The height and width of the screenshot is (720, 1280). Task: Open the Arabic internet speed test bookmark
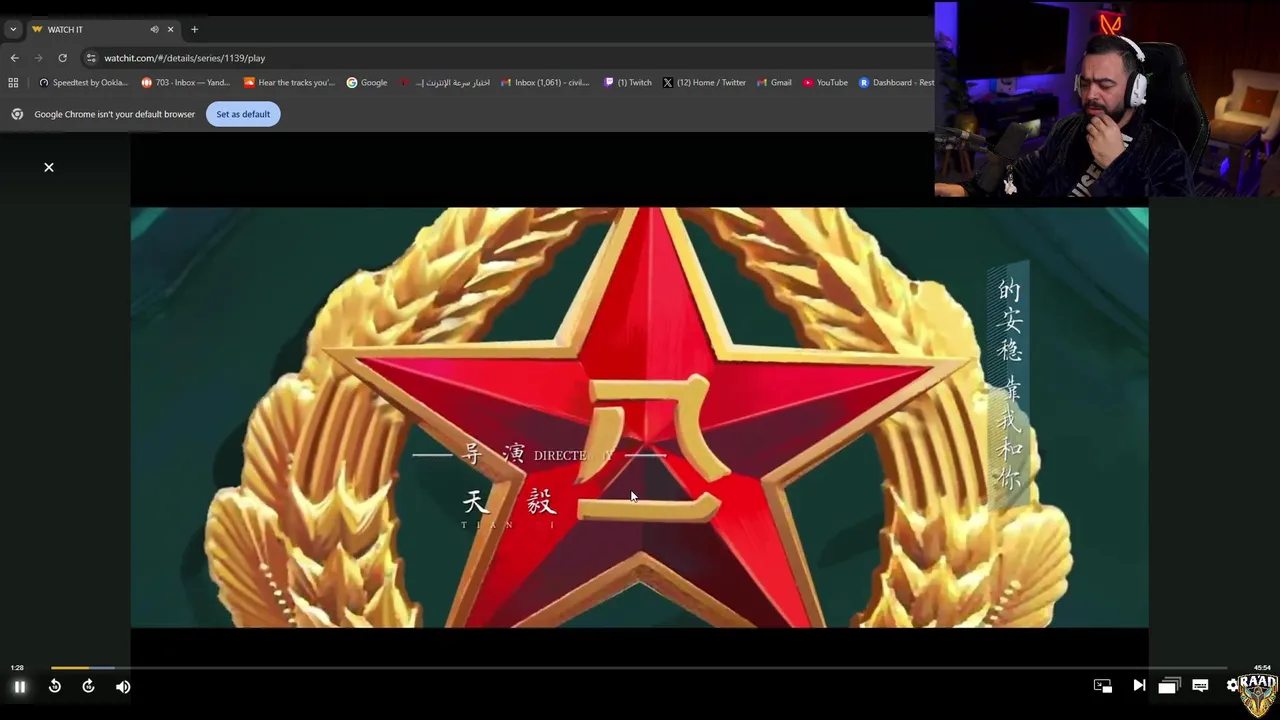click(x=445, y=83)
